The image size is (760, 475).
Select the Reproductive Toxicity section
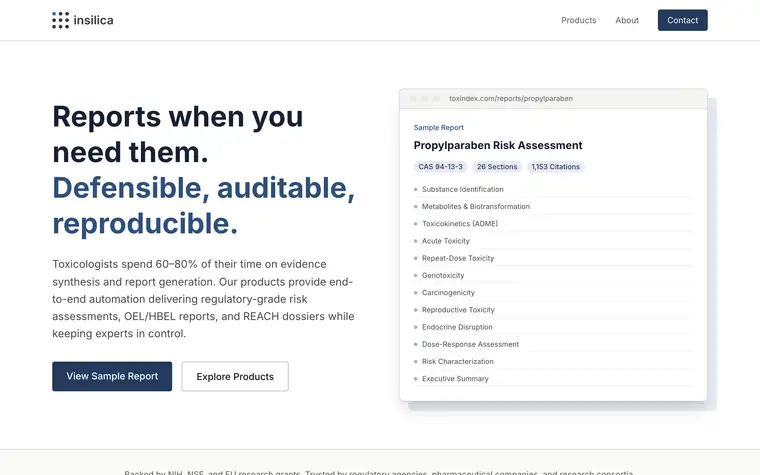tap(553, 310)
